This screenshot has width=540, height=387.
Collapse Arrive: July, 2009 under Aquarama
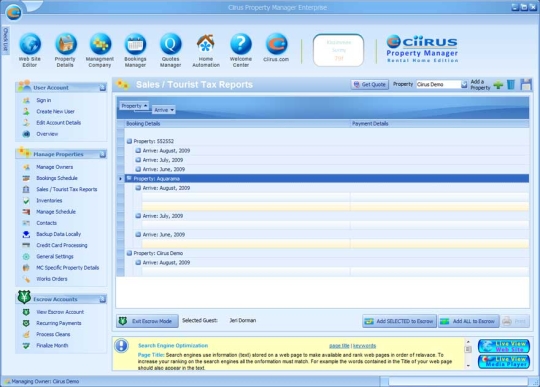click(x=138, y=216)
